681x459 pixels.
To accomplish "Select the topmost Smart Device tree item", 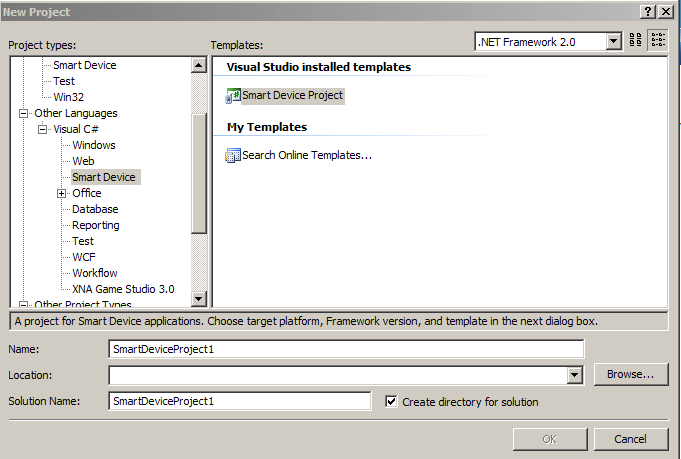I will 85,66.
